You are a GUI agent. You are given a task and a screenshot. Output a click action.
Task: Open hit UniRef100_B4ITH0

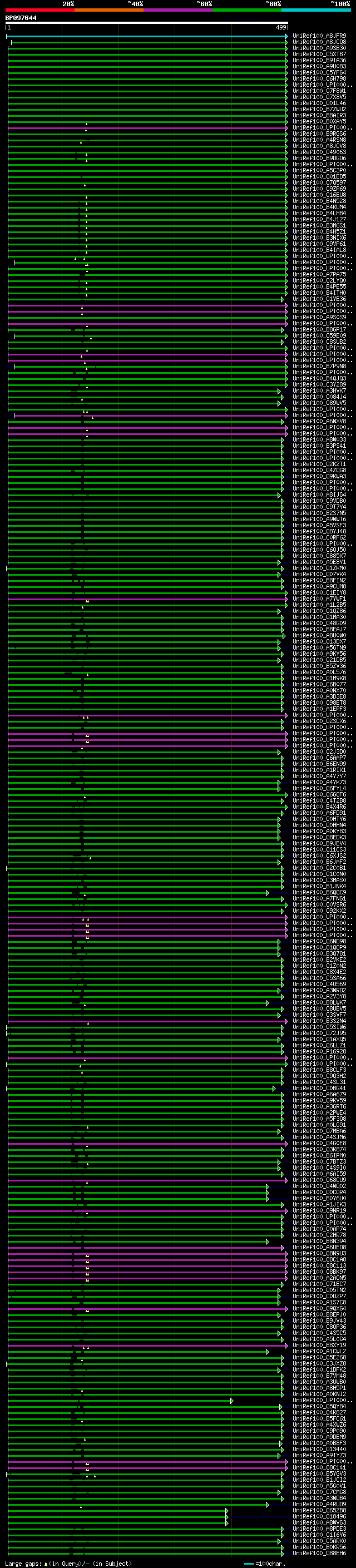[x=319, y=293]
